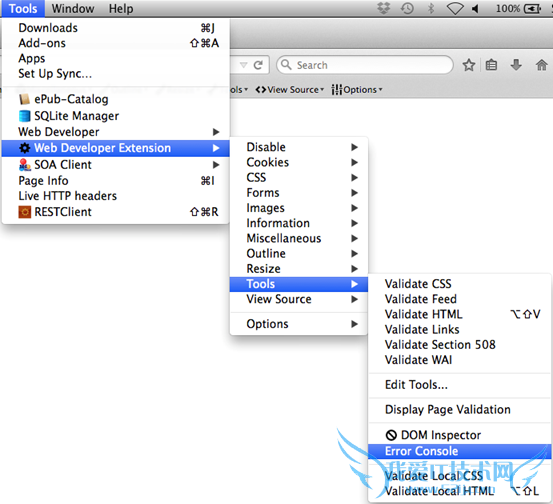Select Apps menu item
The height and width of the screenshot is (504, 553).
116,58
